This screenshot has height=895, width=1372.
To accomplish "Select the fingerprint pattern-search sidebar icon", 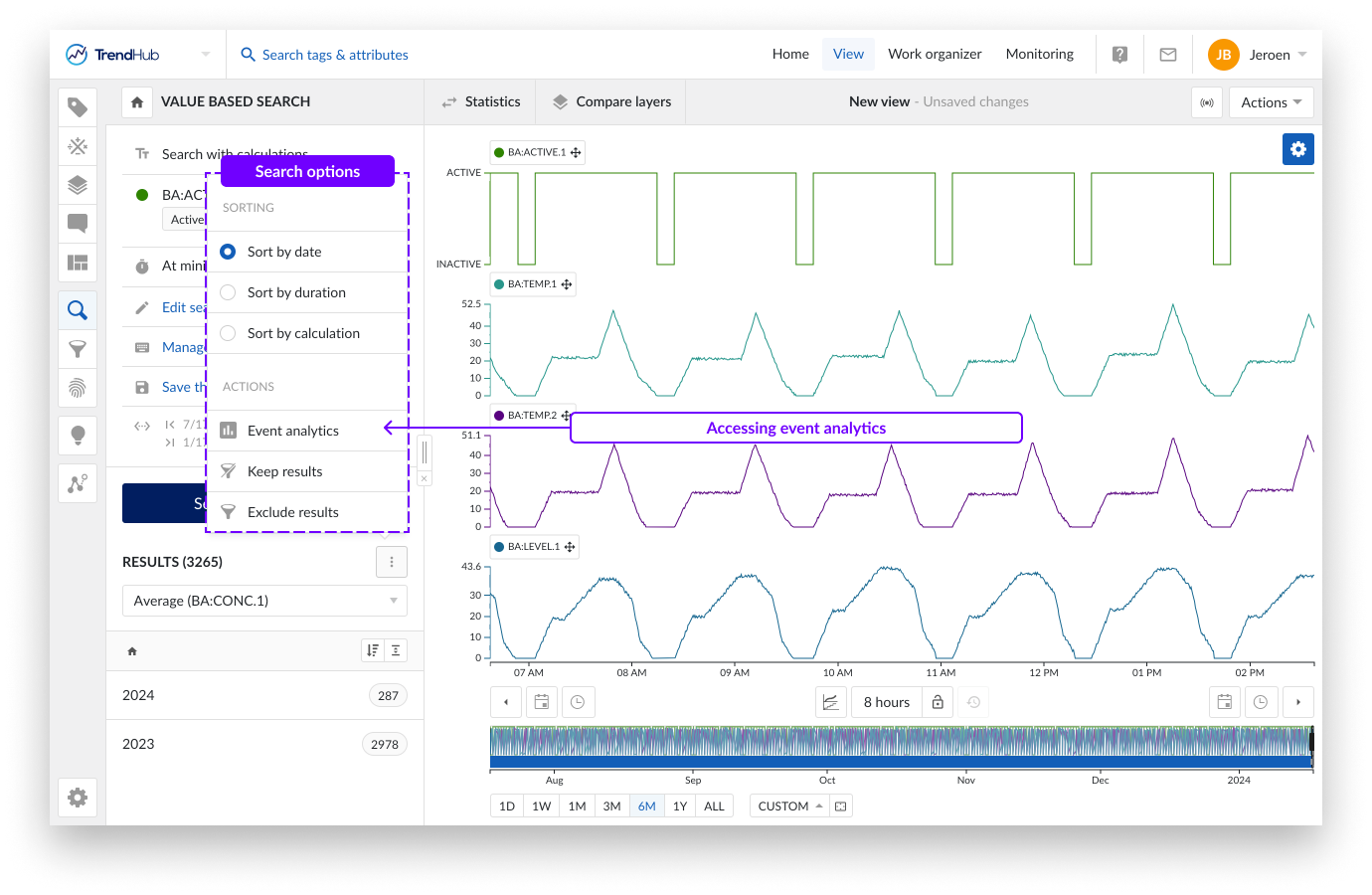I will [x=78, y=387].
